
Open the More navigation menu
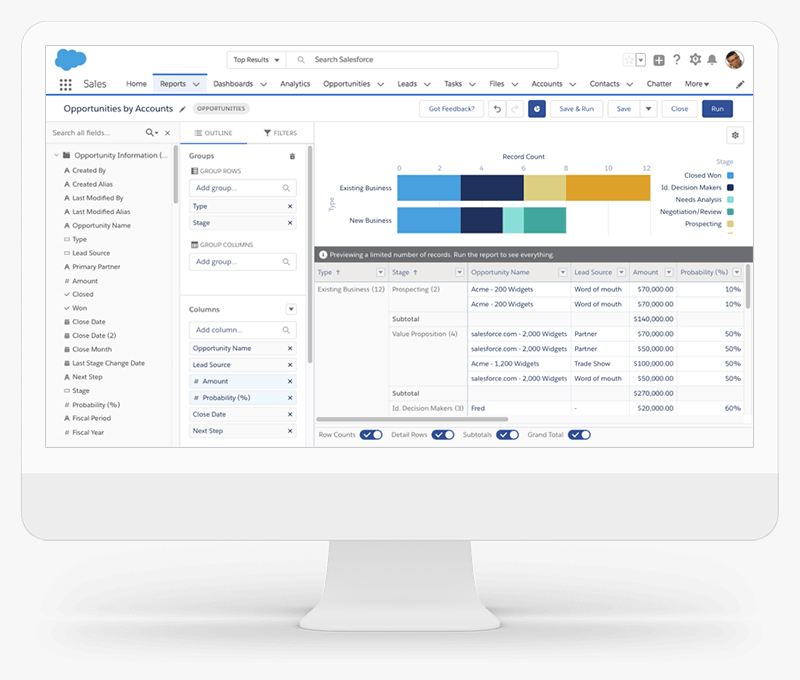point(697,84)
